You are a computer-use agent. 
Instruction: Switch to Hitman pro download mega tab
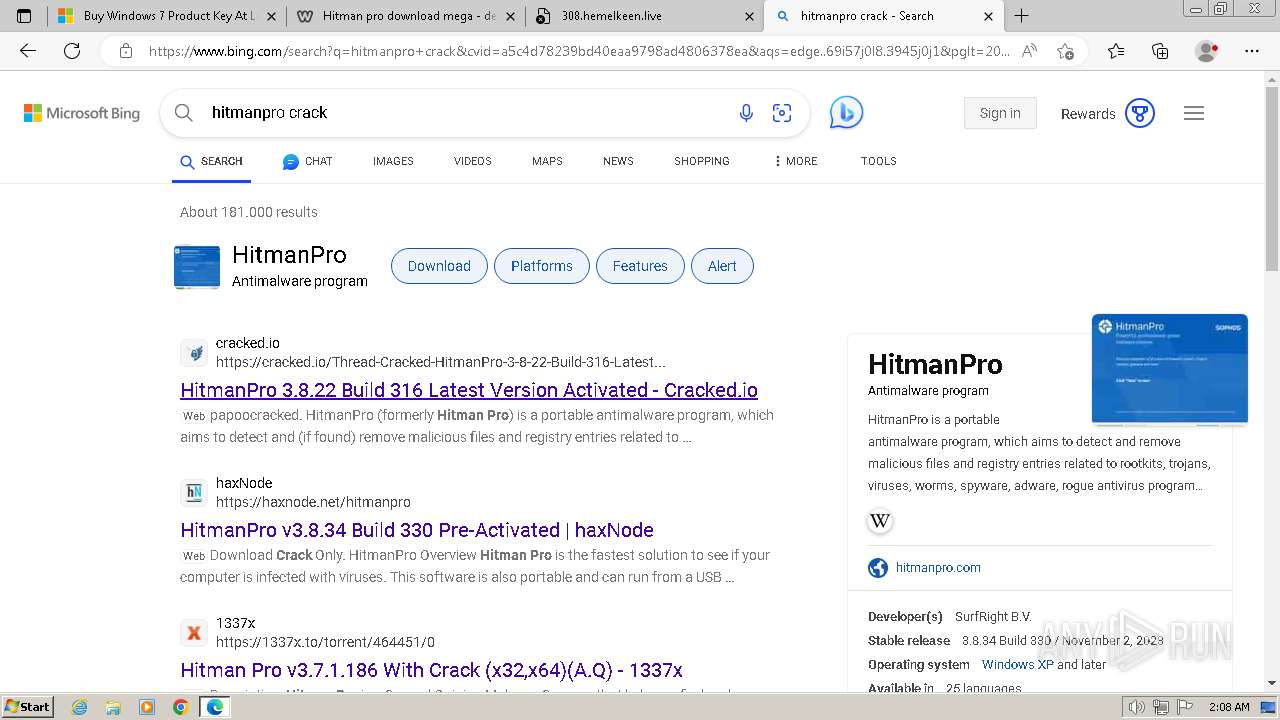click(x=408, y=16)
